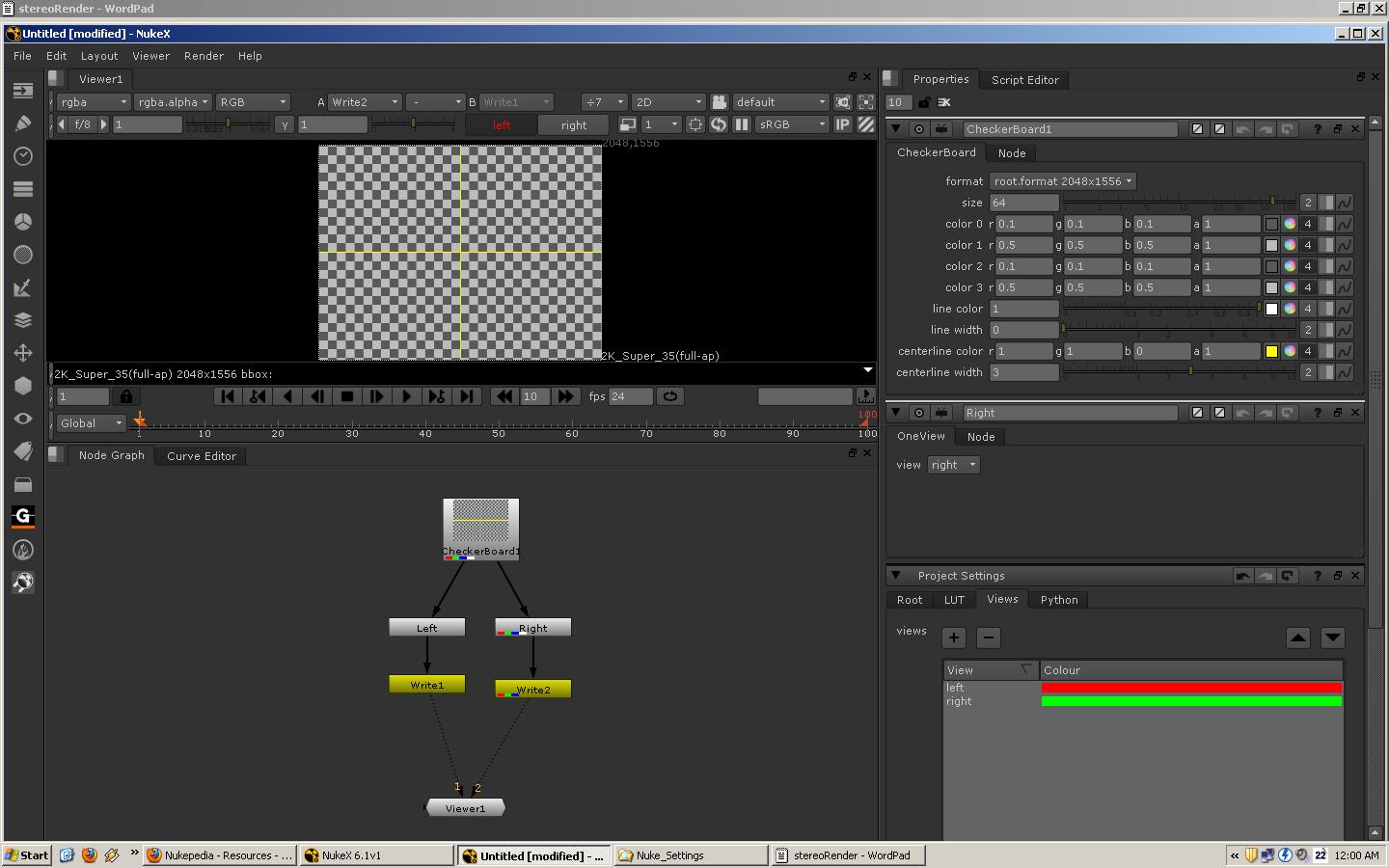Click the Stop playback button

[347, 396]
